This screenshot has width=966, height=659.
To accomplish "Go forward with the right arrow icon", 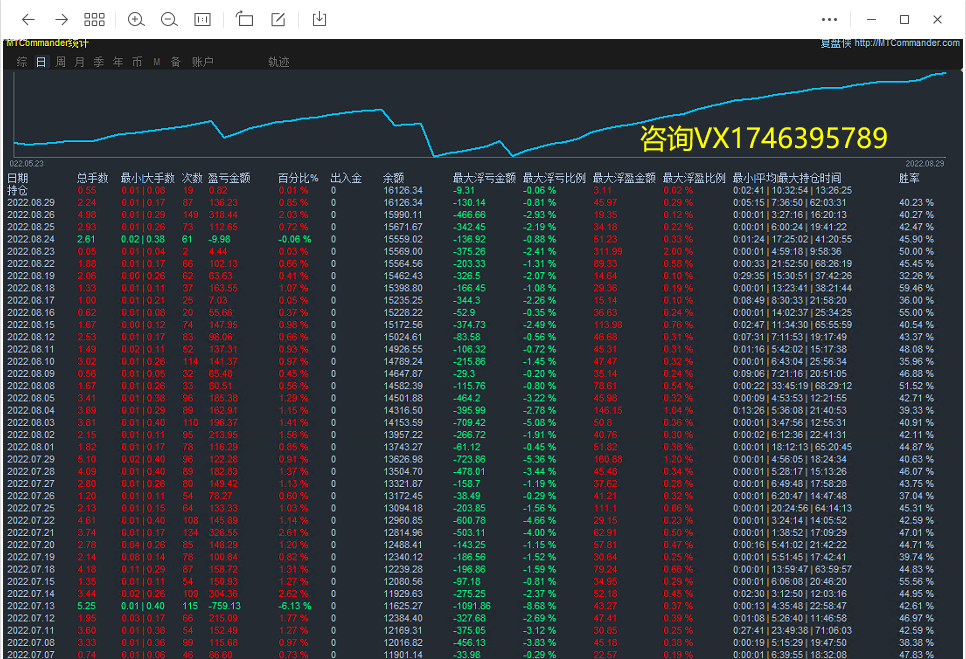I will pos(62,20).
